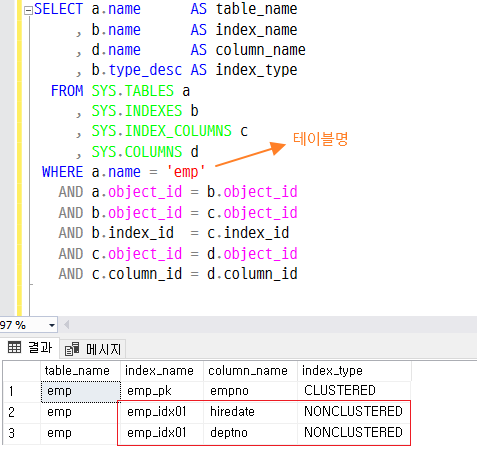Viewport: 477px width, 452px height.
Task: Click b.index_id in the join condition
Action: click(x=133, y=233)
